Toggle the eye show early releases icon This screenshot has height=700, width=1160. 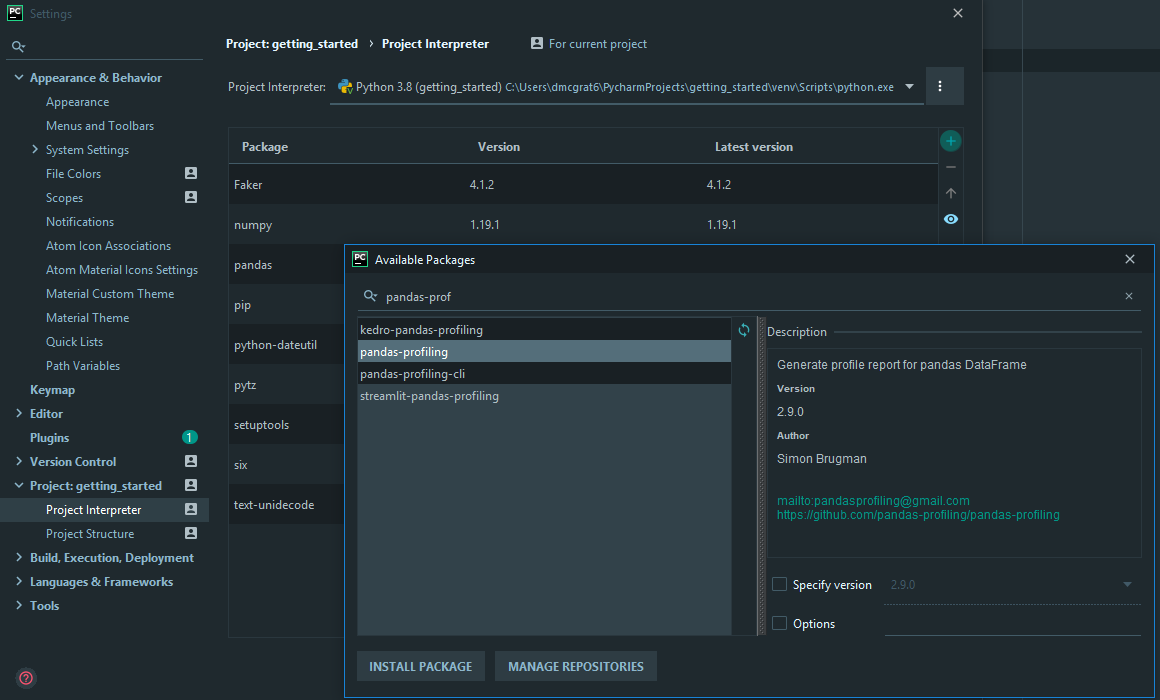click(x=950, y=219)
